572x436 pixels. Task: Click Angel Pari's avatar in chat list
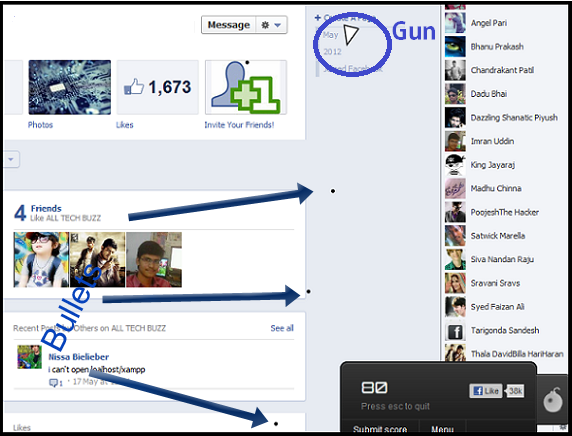point(455,23)
